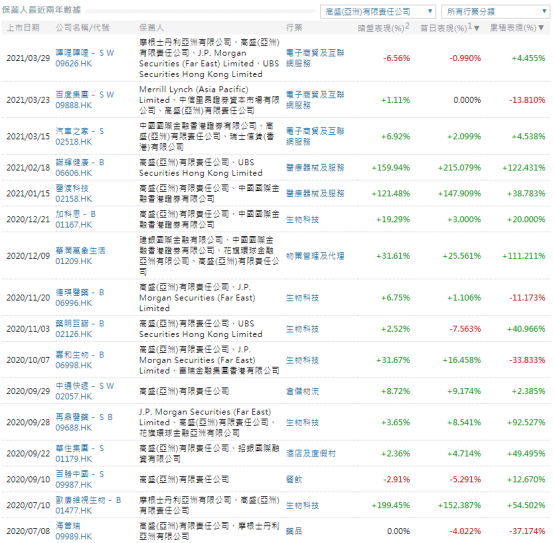Open stock link 06998.HK

(73, 365)
